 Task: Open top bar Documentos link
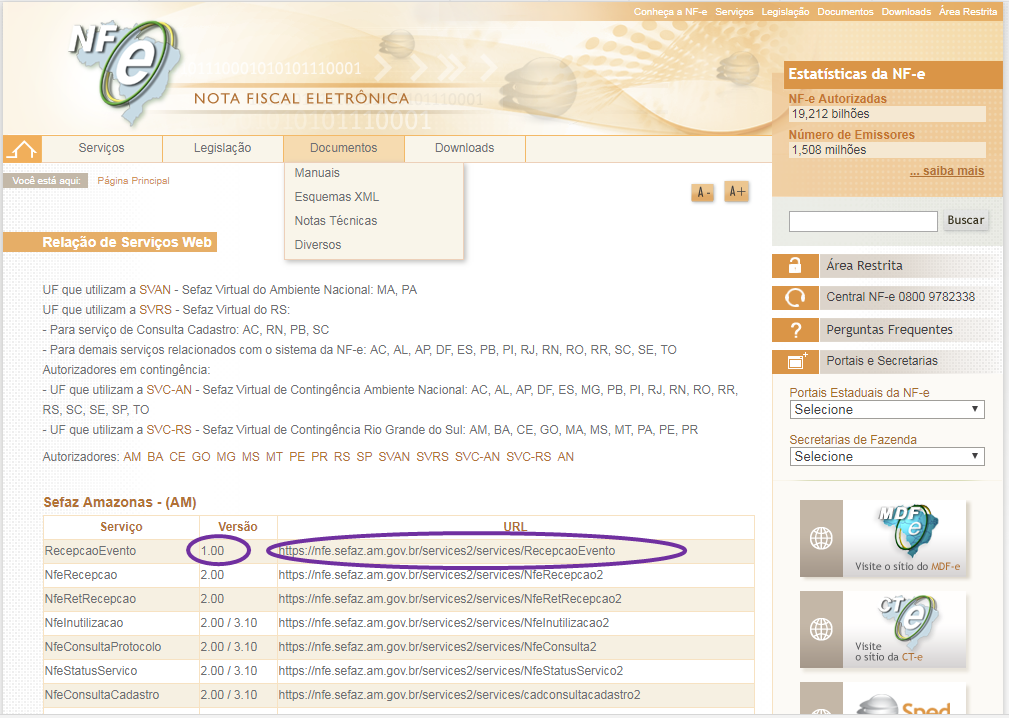(x=845, y=12)
